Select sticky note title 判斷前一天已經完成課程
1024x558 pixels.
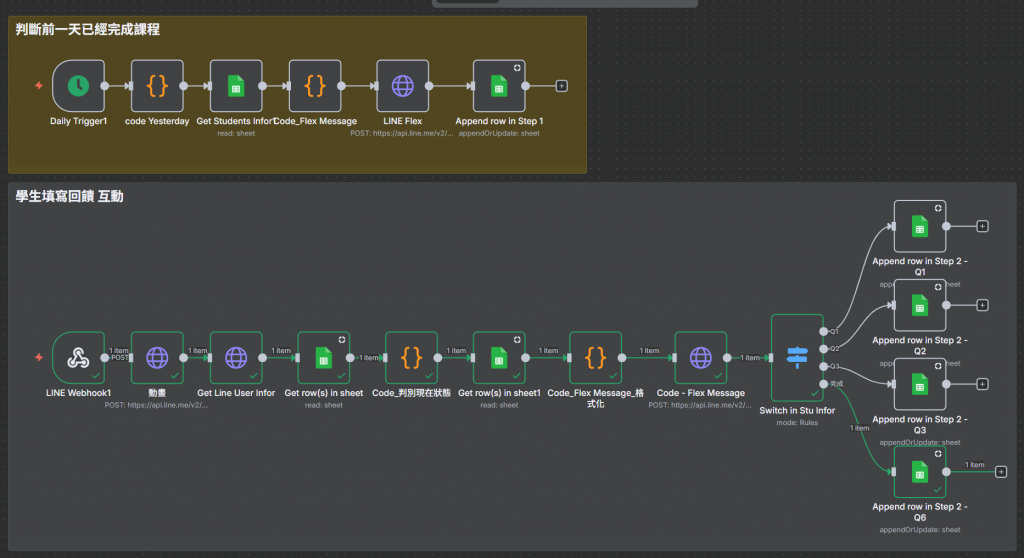pos(88,29)
